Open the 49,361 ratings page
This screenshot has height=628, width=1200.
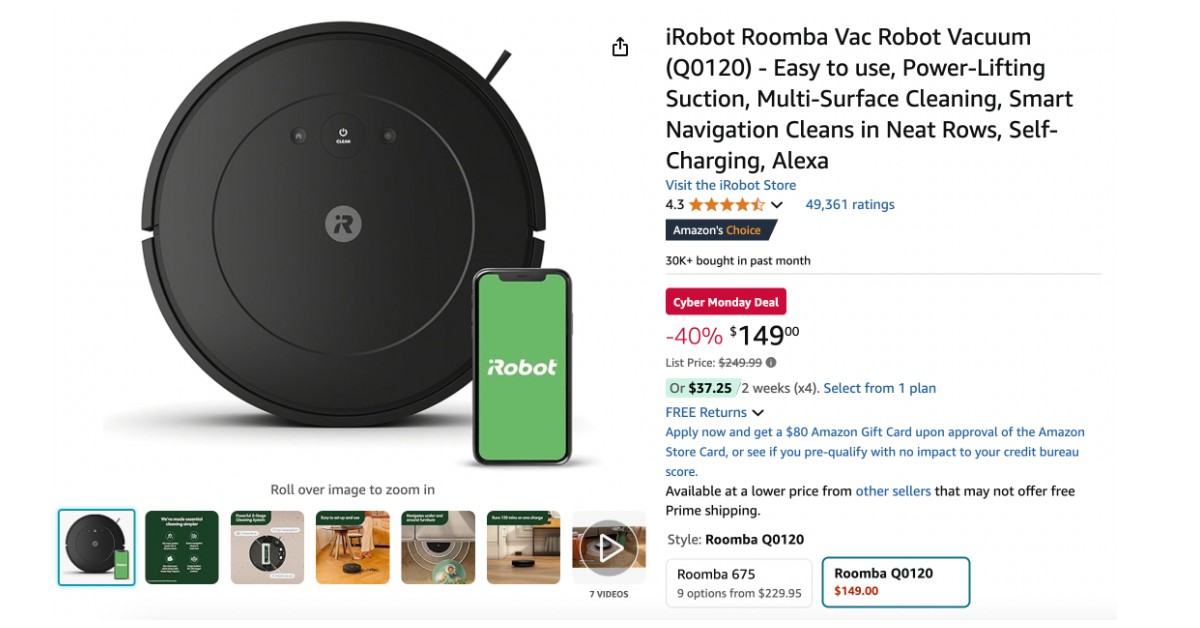[851, 204]
